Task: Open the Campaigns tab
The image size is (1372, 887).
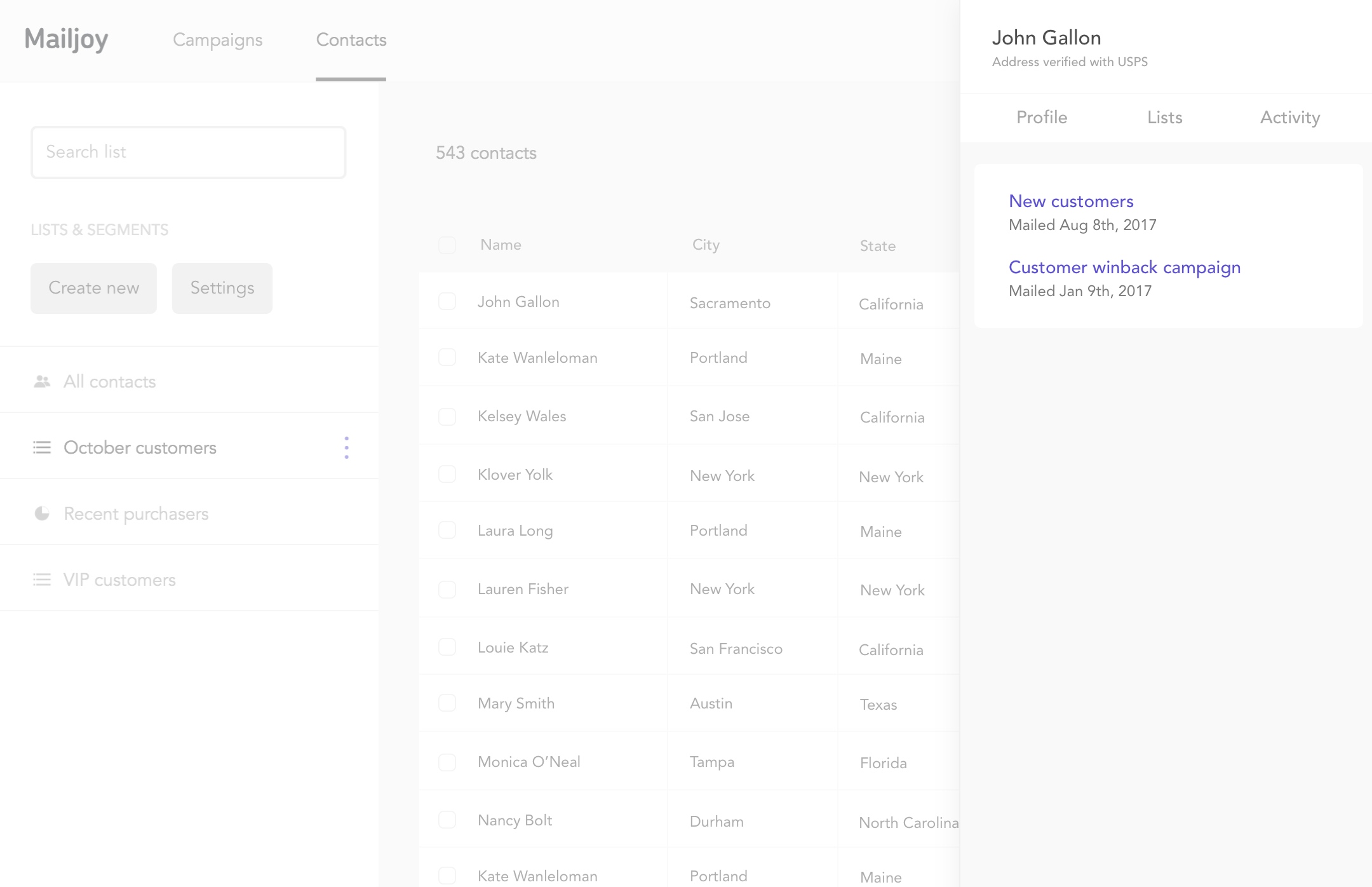Action: (218, 40)
